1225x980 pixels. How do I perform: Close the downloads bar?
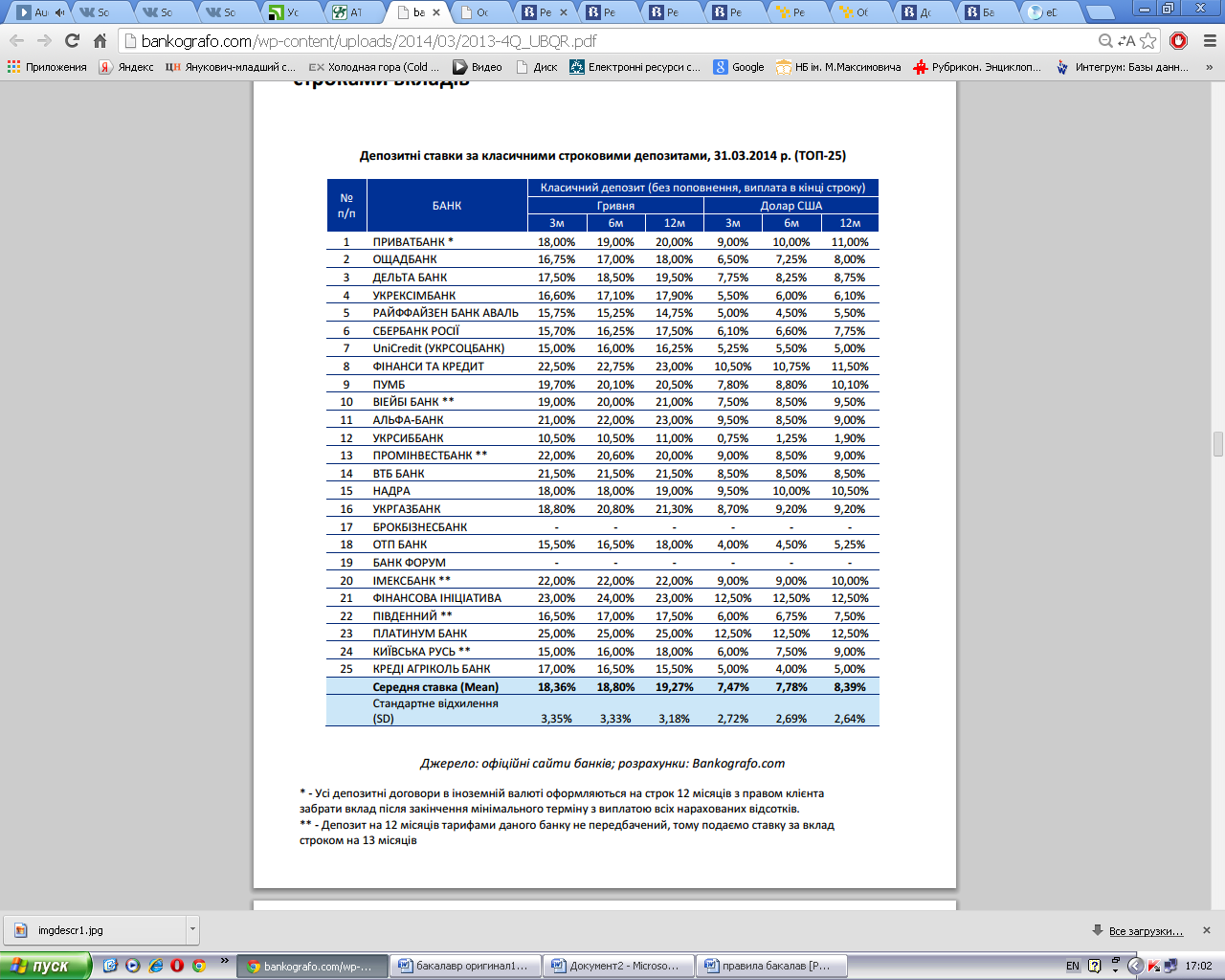(x=1207, y=930)
